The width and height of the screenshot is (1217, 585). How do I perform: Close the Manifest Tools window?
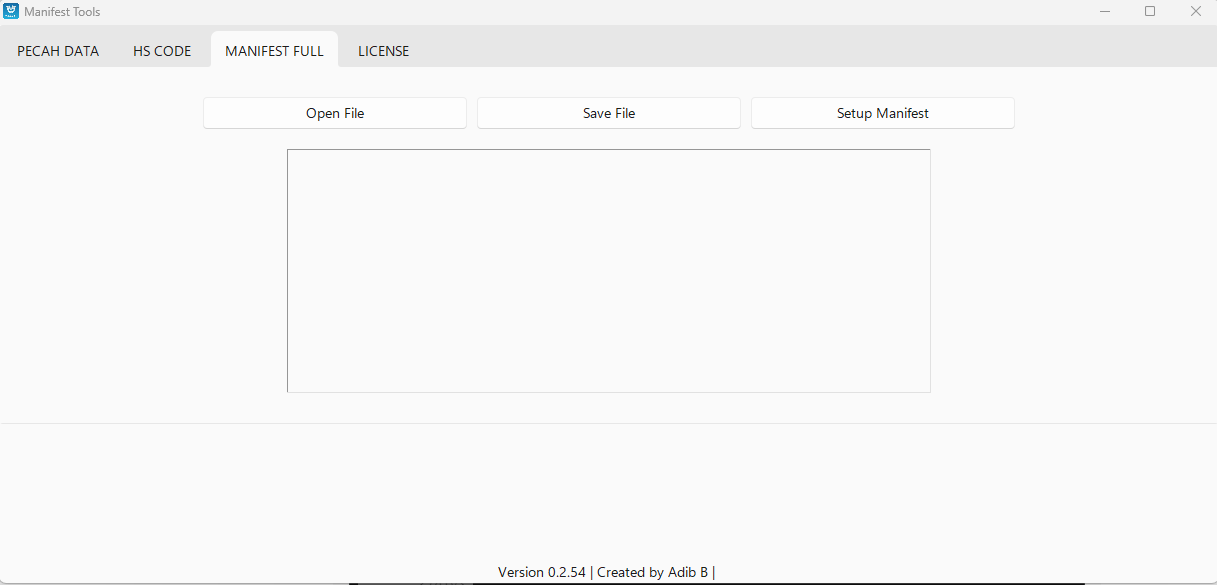click(x=1195, y=12)
